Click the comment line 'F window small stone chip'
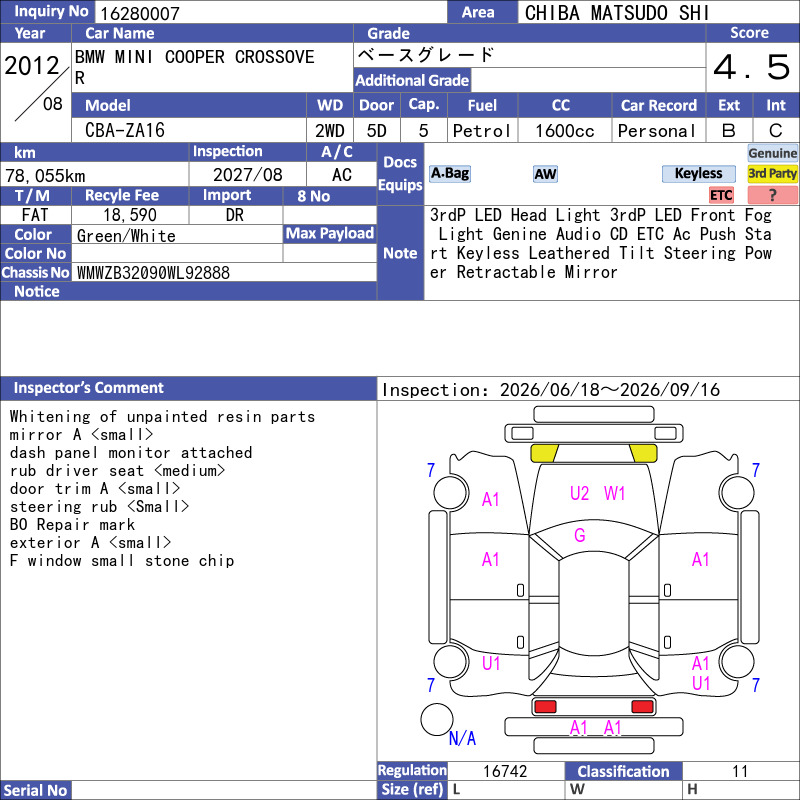The width and height of the screenshot is (800, 800). [x=121, y=561]
